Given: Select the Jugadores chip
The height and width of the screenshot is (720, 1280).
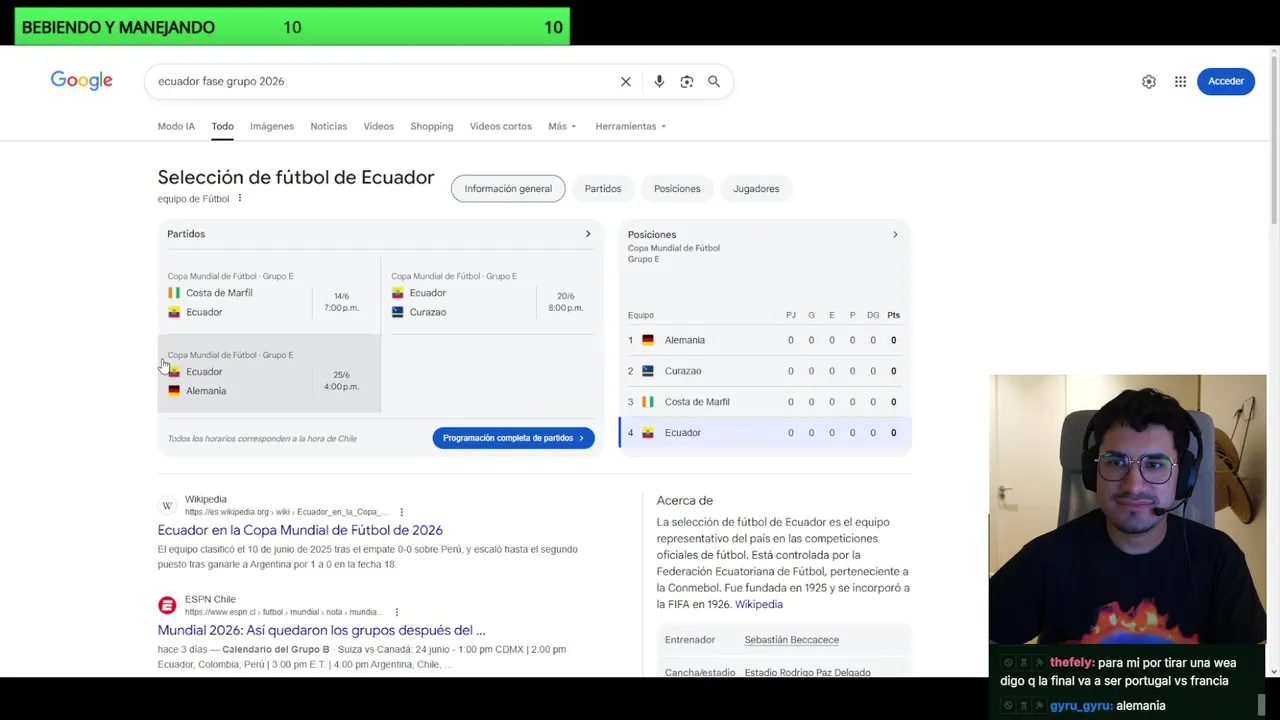Looking at the screenshot, I should point(756,188).
